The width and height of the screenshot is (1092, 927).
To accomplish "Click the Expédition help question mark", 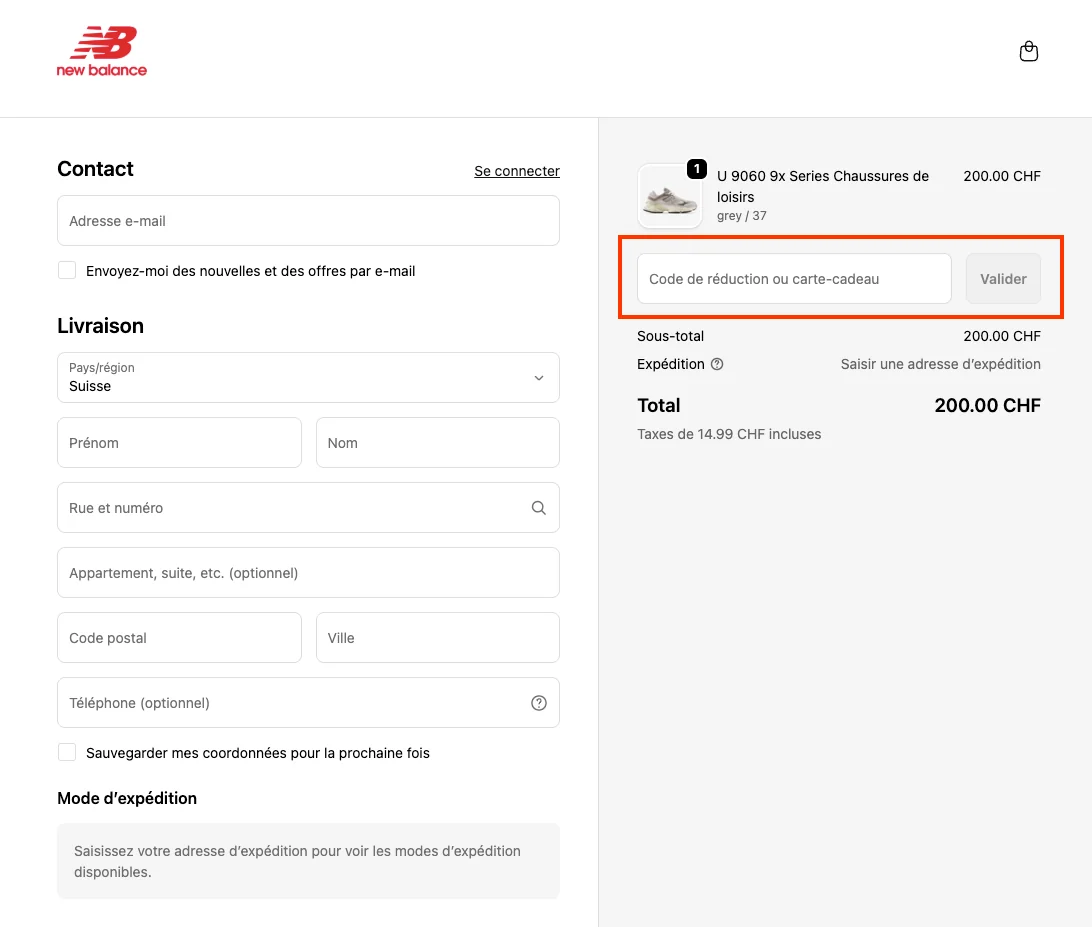I will point(718,364).
